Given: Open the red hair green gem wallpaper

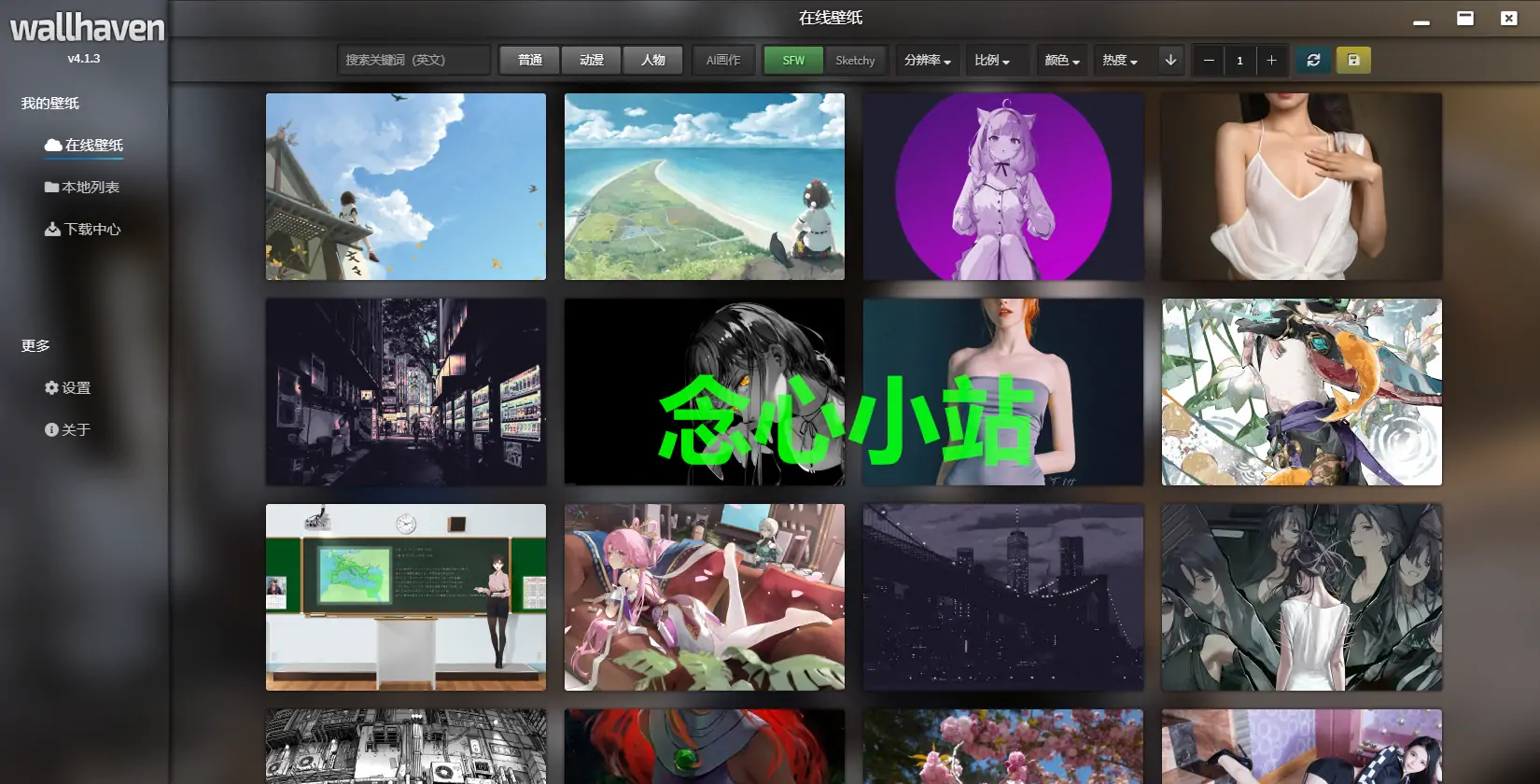Looking at the screenshot, I should point(705,747).
